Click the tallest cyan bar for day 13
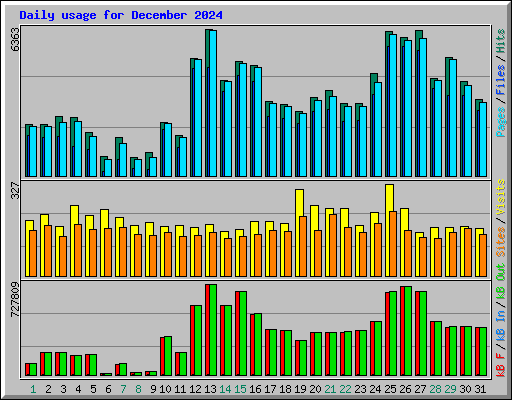 pos(213,103)
